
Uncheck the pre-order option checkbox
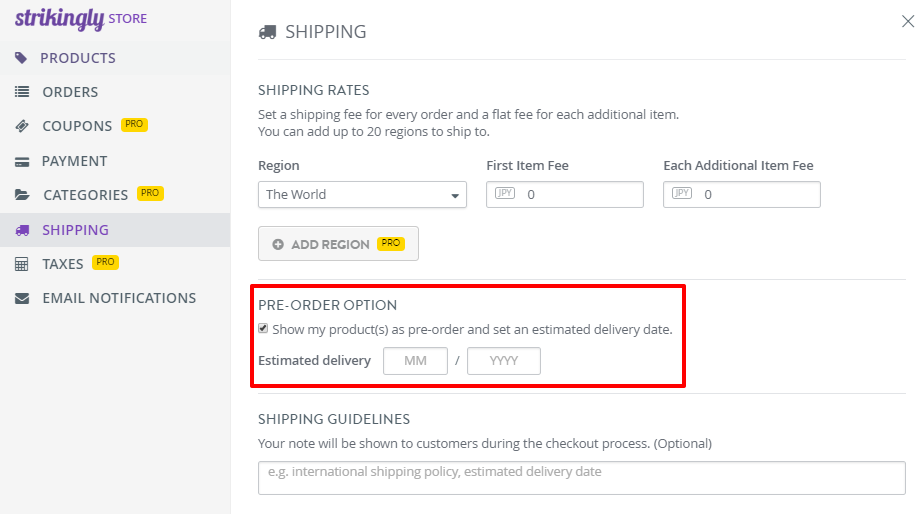[263, 329]
